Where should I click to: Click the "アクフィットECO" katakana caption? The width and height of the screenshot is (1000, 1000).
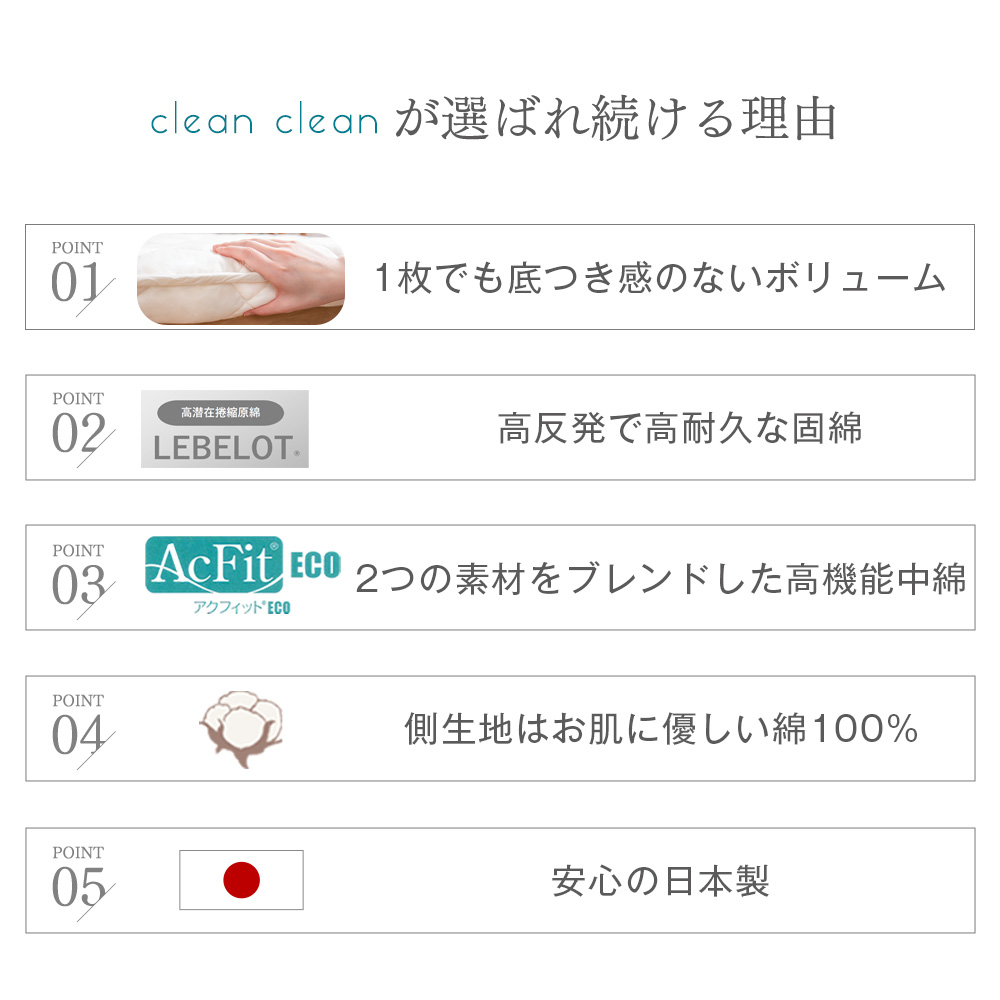[x=242, y=607]
